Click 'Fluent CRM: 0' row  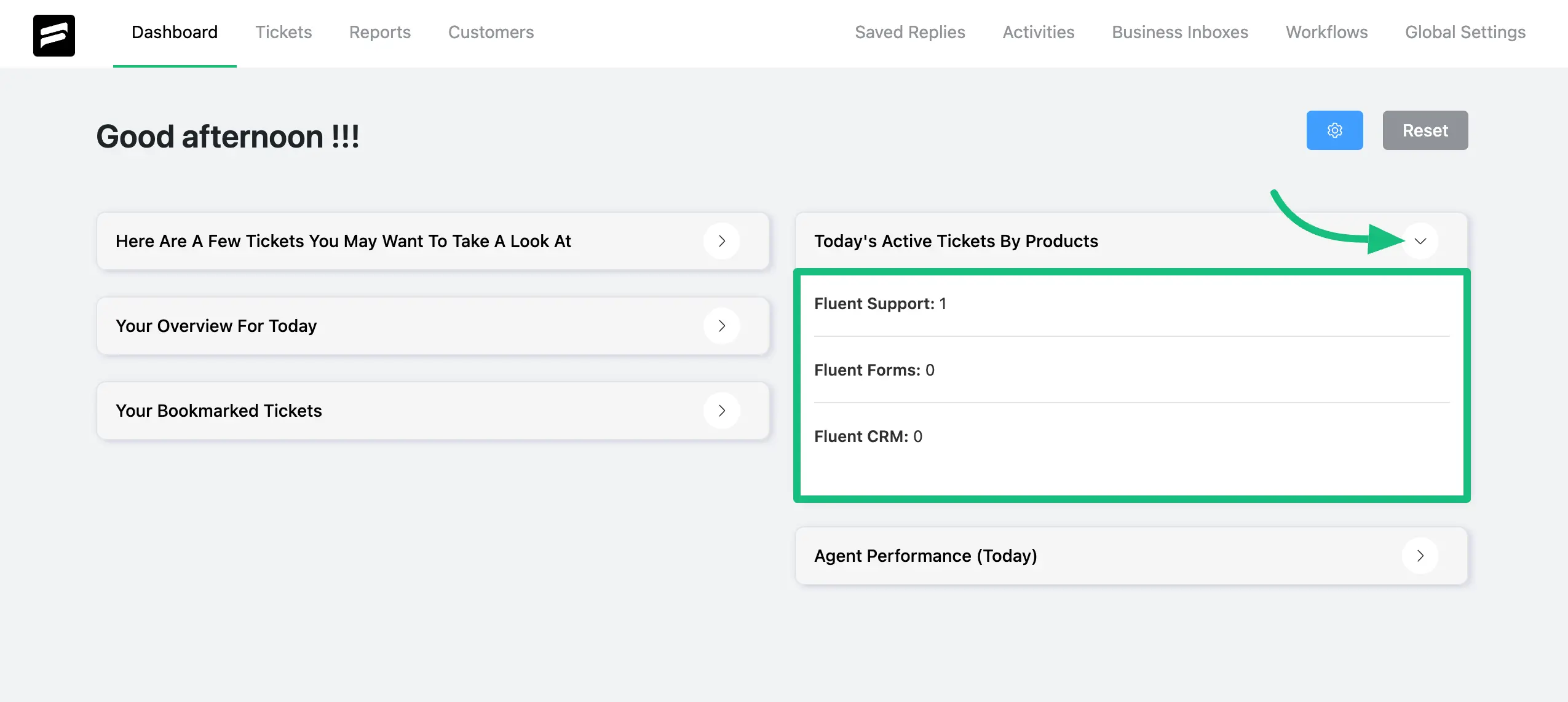tap(1131, 436)
